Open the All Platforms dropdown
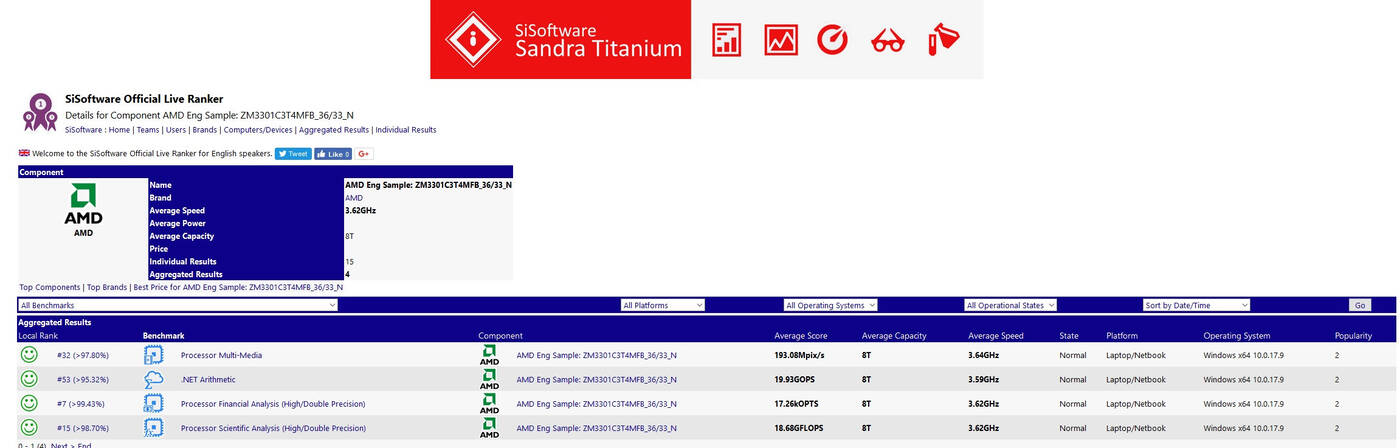Image resolution: width=1400 pixels, height=448 pixels. tap(662, 305)
